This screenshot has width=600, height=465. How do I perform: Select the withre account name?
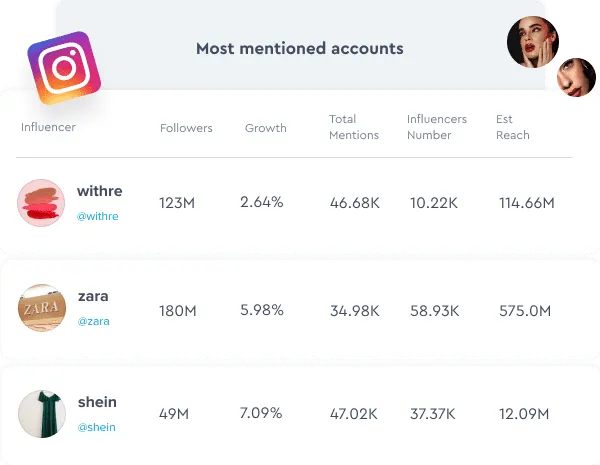tap(99, 191)
